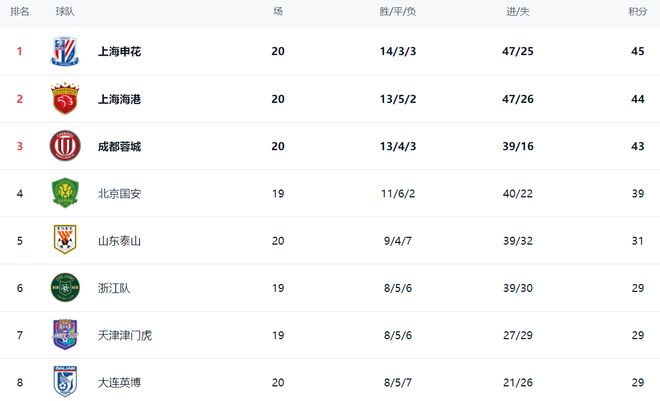Click the Chengdu Rongcheng (成都蓉城) team badge

click(x=64, y=146)
